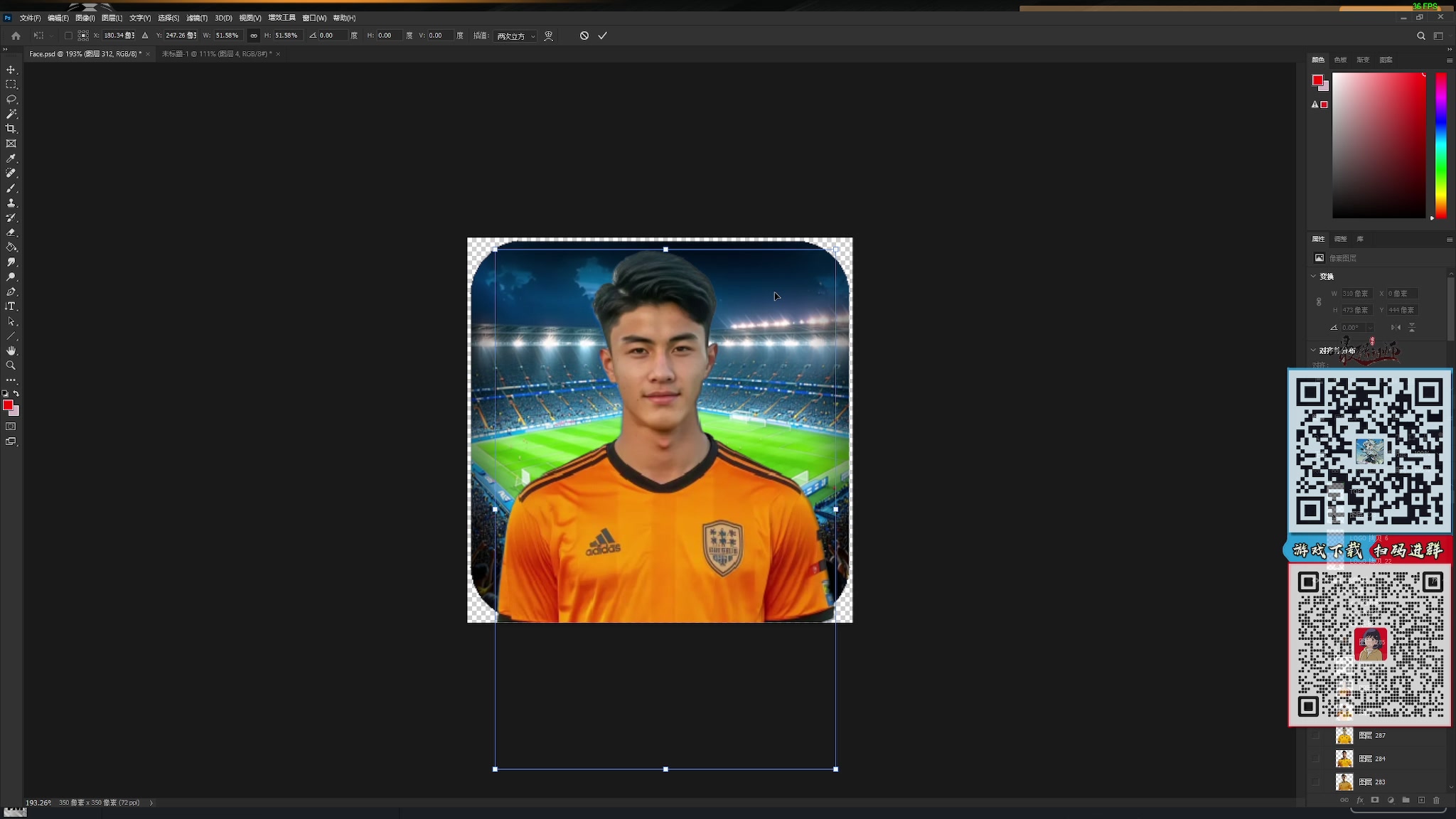Switch to the 渐变 panel tab
This screenshot has width=1456, height=819.
tap(1363, 60)
